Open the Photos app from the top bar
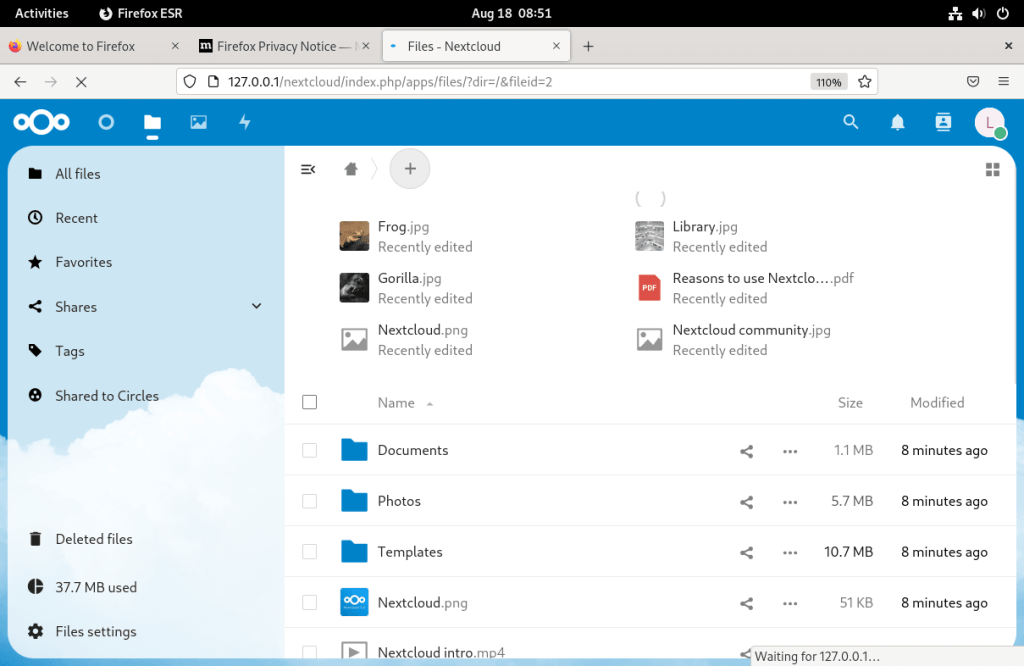The height and width of the screenshot is (666, 1024). click(198, 122)
